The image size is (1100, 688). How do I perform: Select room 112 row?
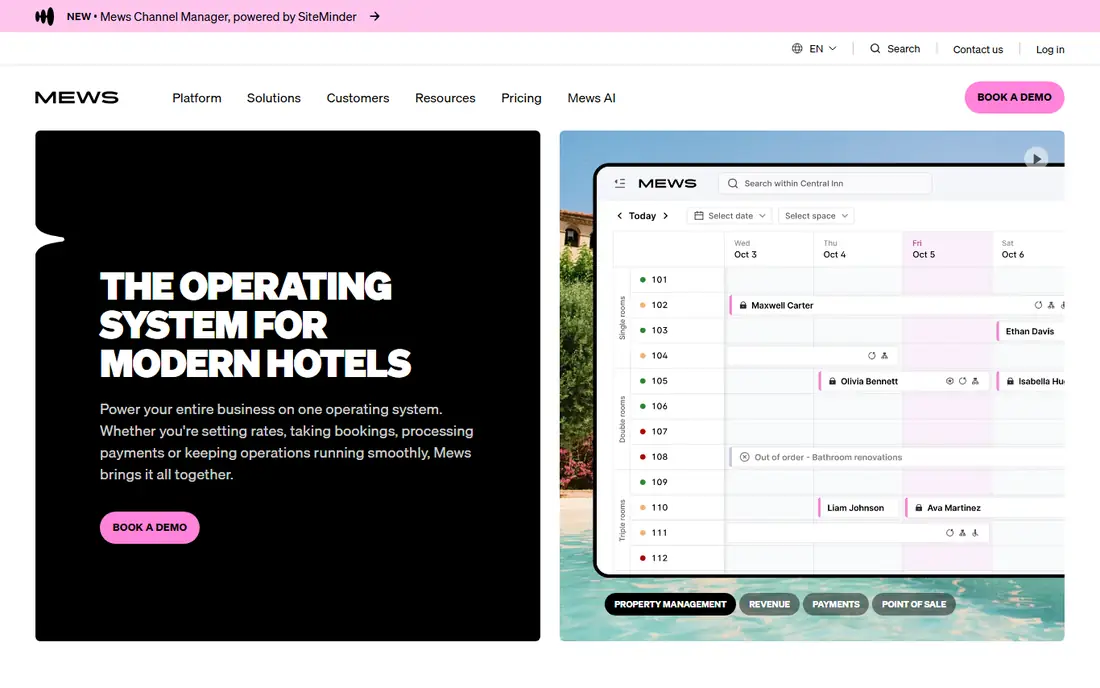click(x=677, y=558)
